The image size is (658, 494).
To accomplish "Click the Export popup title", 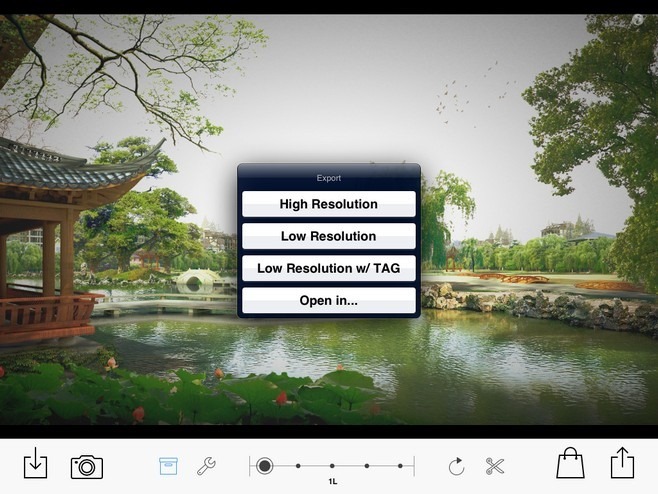I will [329, 178].
